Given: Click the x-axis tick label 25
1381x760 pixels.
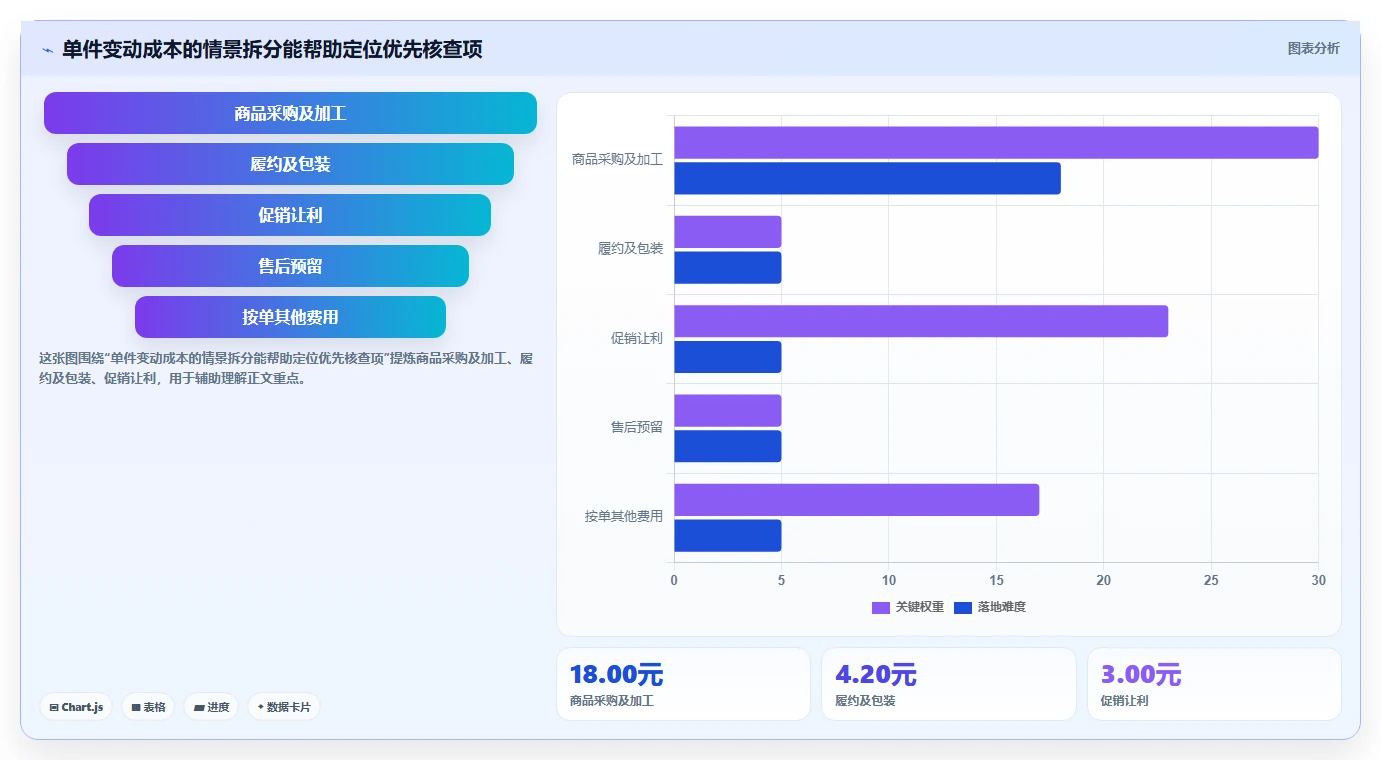Looking at the screenshot, I should [x=1211, y=580].
